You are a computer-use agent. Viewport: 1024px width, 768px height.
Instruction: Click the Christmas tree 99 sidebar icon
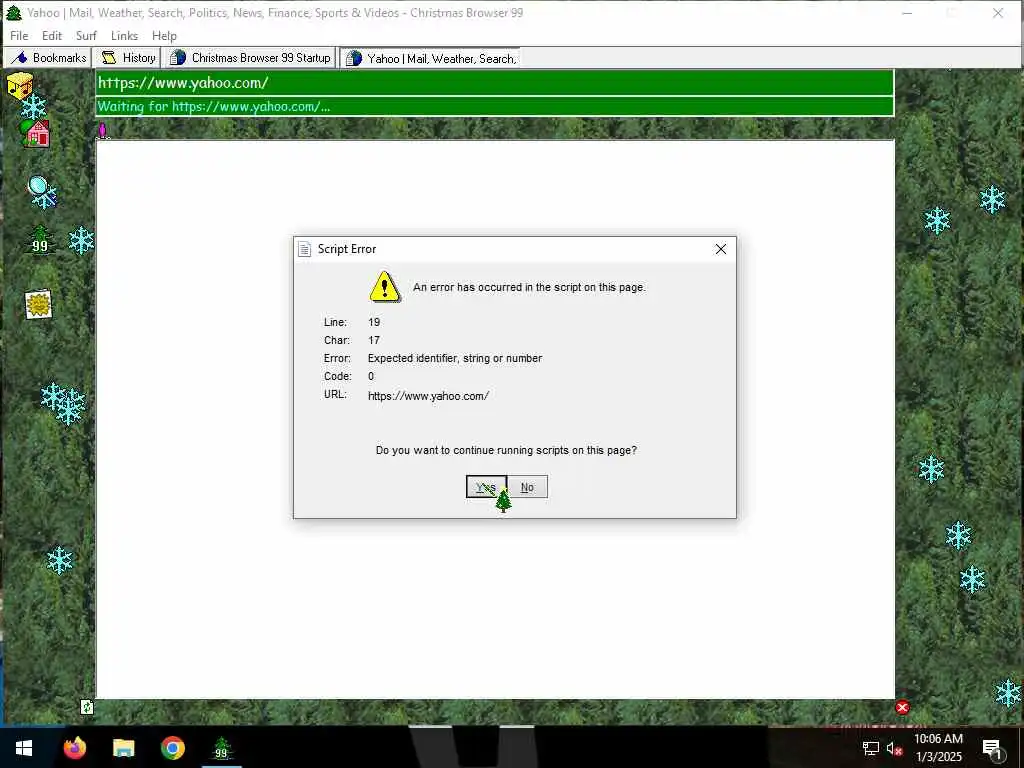(x=40, y=239)
